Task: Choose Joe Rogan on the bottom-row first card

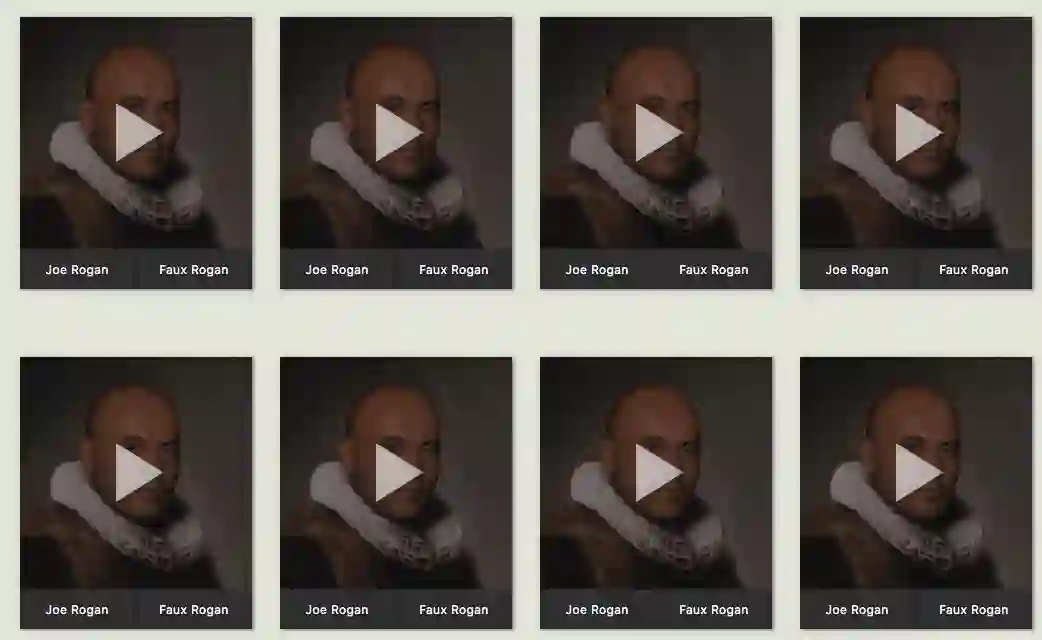Action: click(77, 609)
